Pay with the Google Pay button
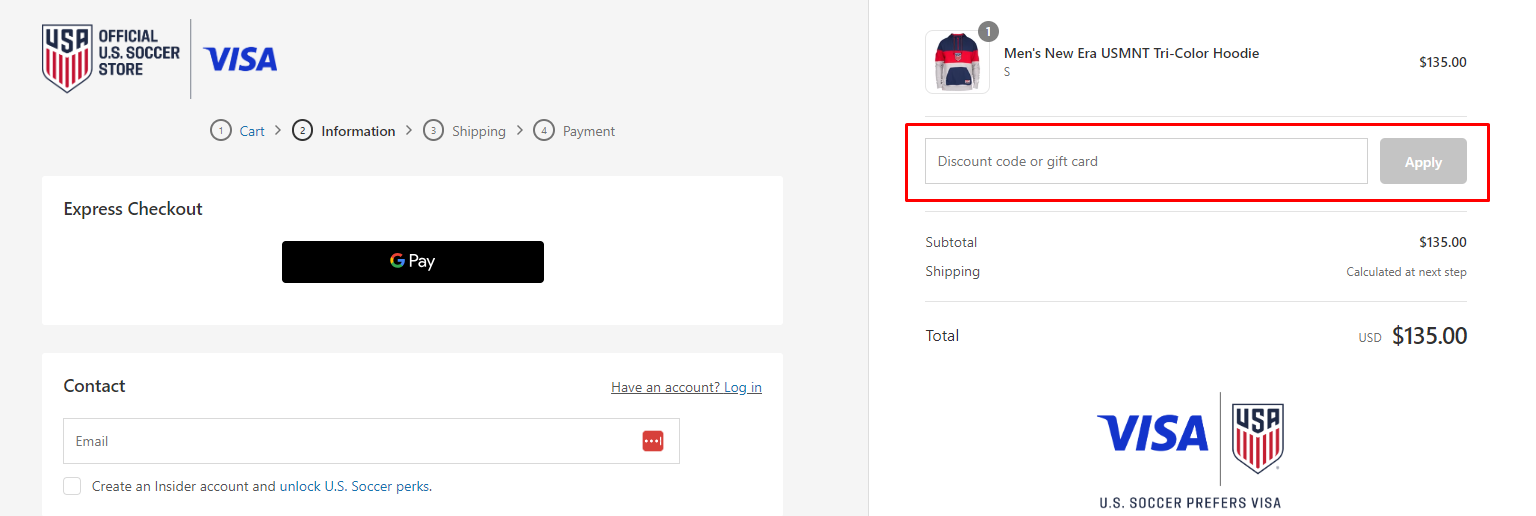1536x516 pixels. tap(413, 262)
